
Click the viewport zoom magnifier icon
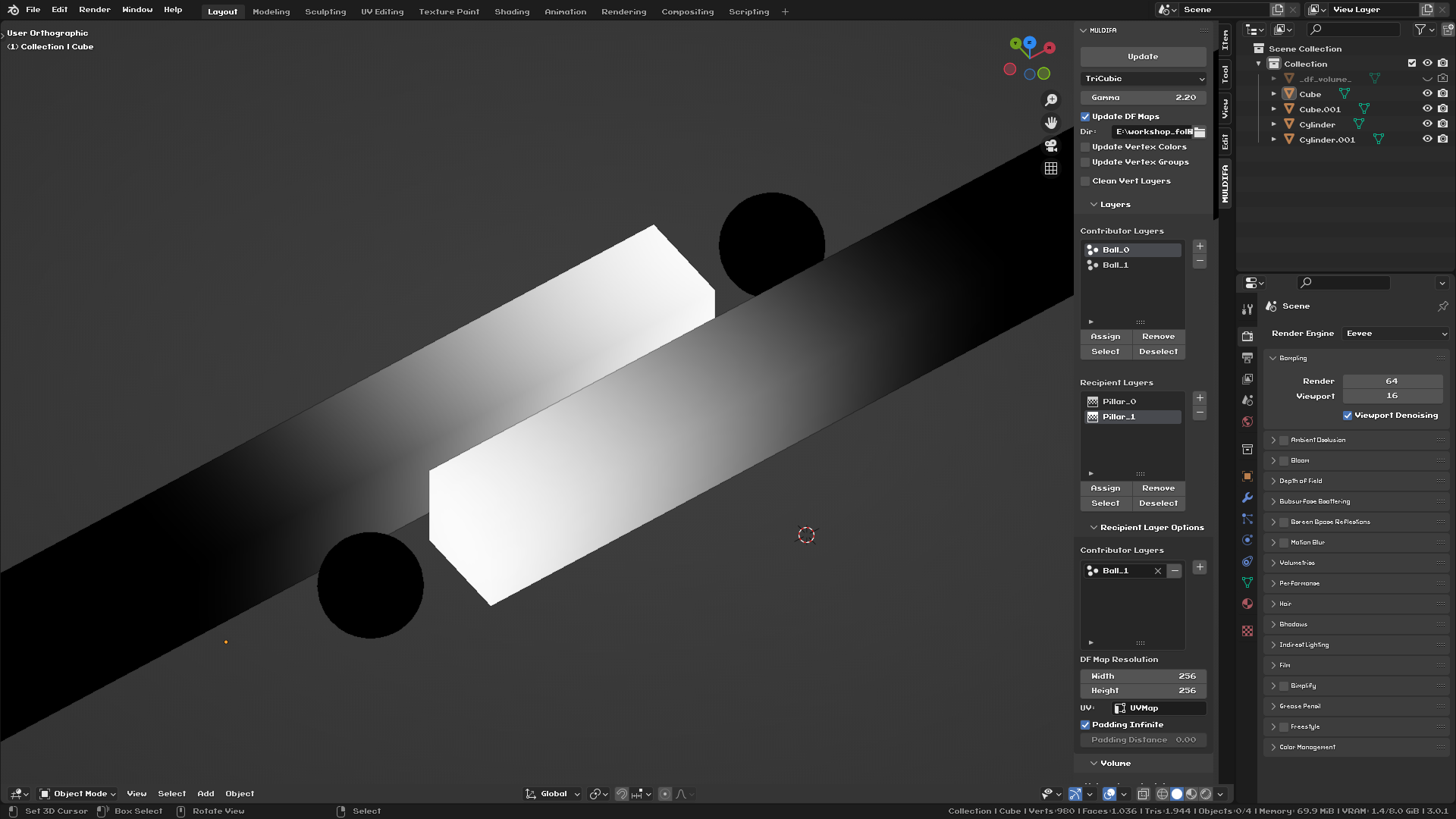click(x=1051, y=99)
